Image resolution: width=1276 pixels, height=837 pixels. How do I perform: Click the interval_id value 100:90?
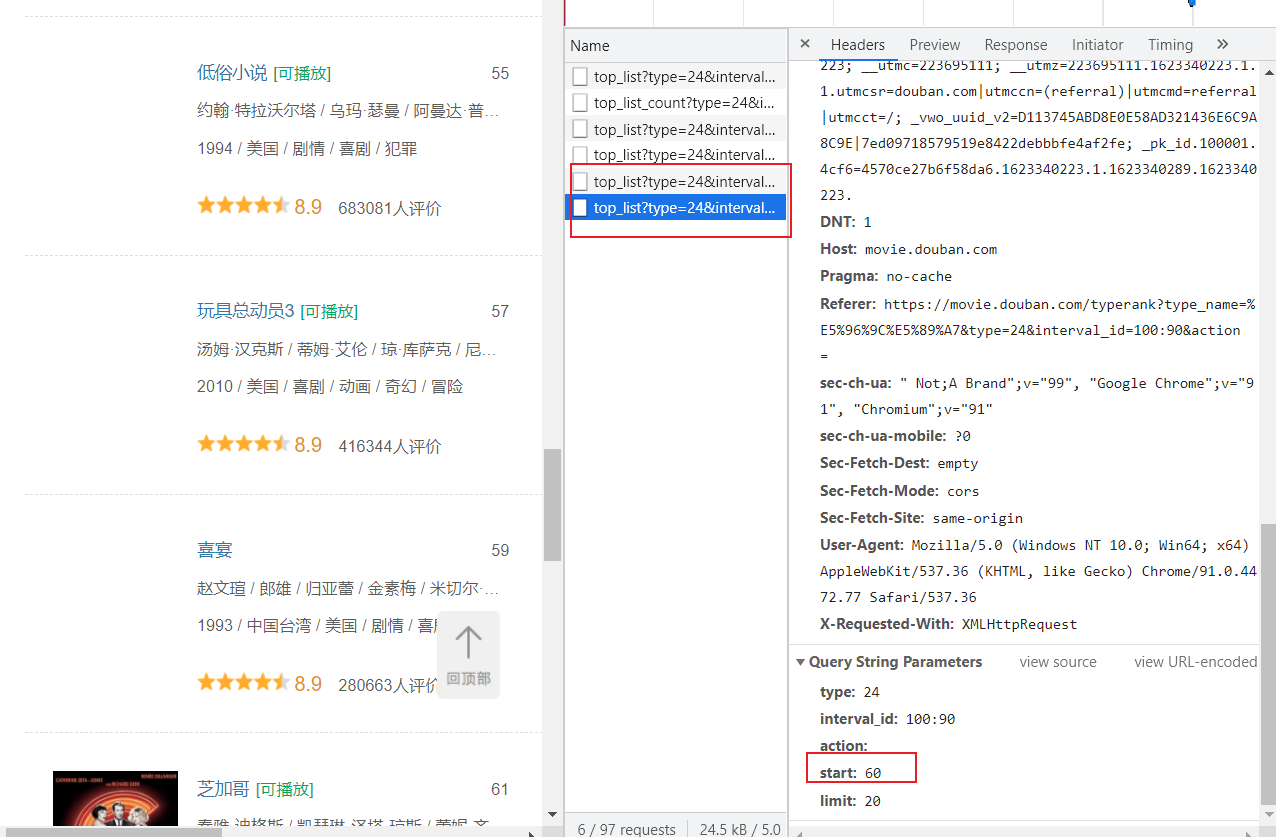[x=930, y=719]
